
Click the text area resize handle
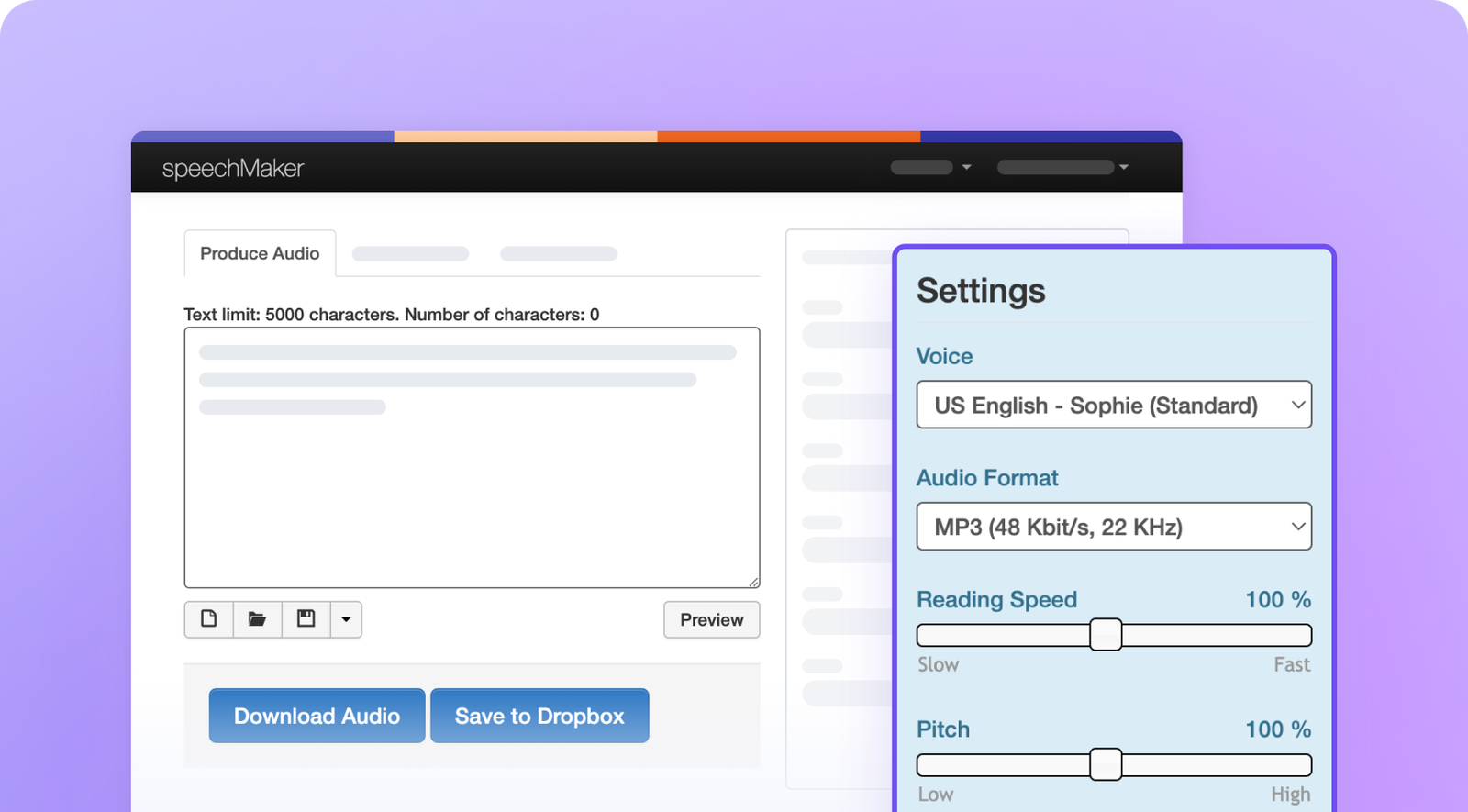753,582
